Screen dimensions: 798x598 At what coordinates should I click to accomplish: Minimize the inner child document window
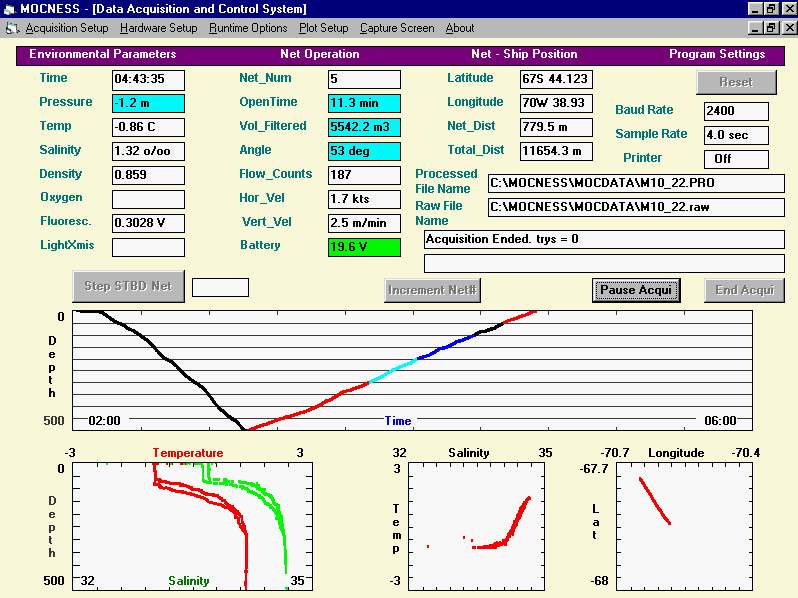tap(756, 28)
